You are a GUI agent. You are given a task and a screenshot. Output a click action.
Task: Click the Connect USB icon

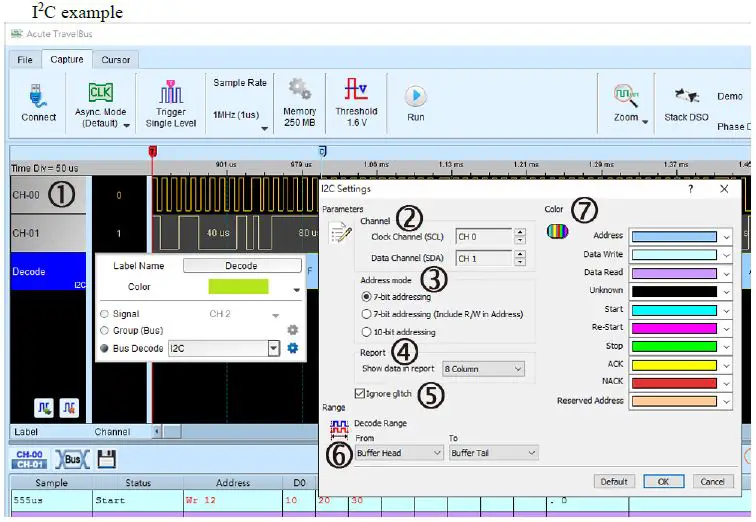pos(38,93)
